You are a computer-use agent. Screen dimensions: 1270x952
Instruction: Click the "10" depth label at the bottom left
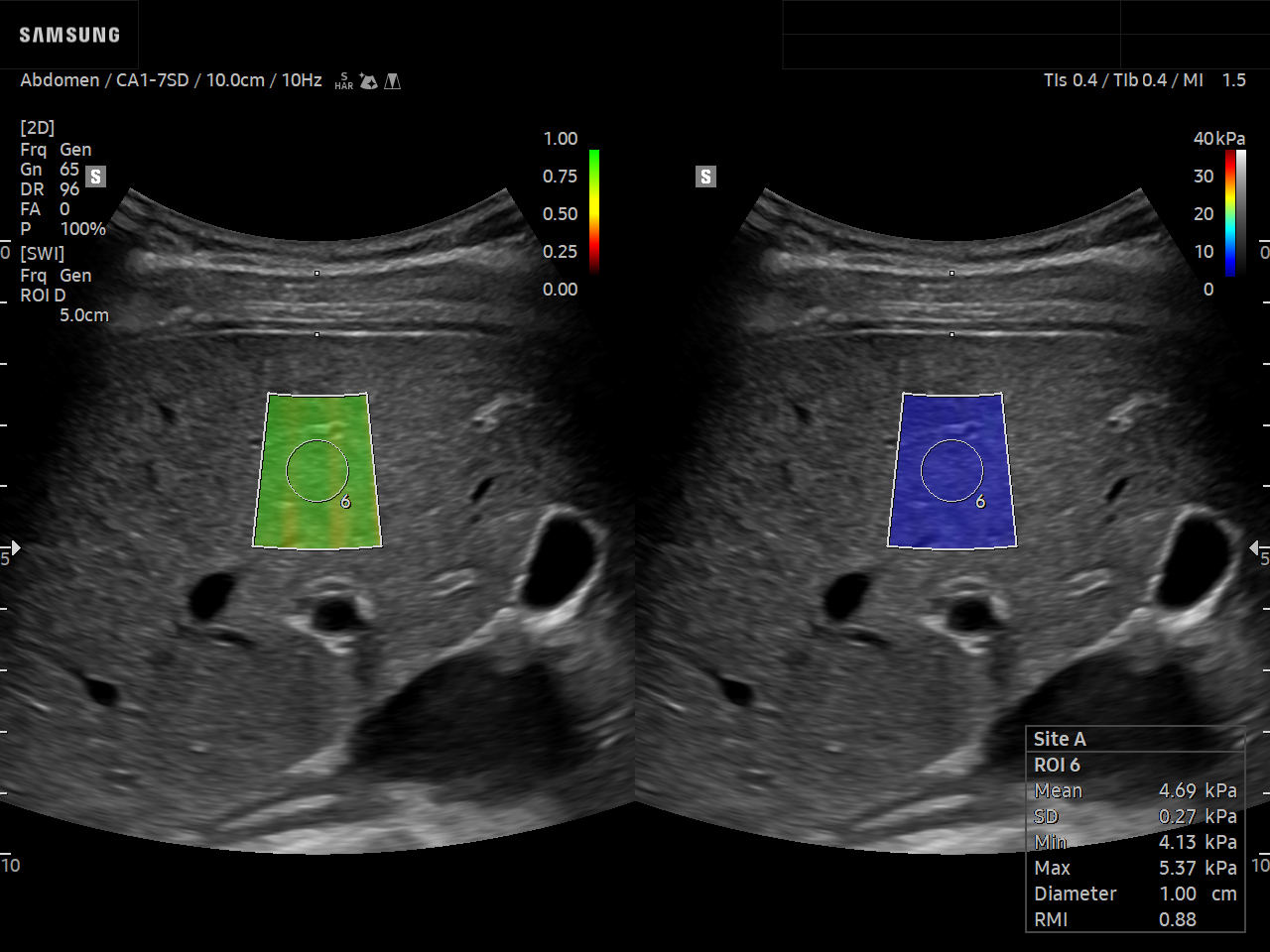(x=11, y=865)
